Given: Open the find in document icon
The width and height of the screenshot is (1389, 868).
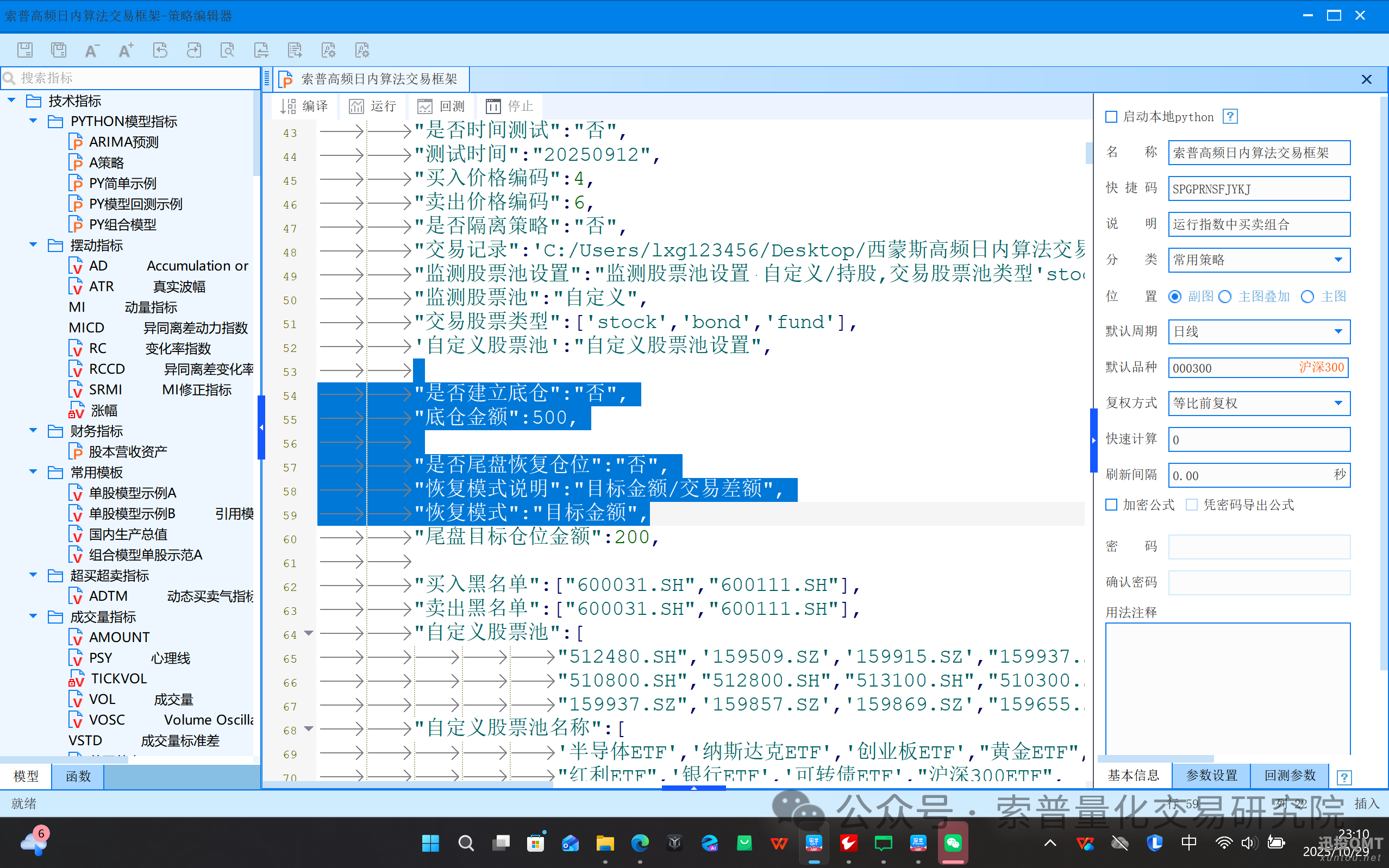Looking at the screenshot, I should click(x=227, y=50).
